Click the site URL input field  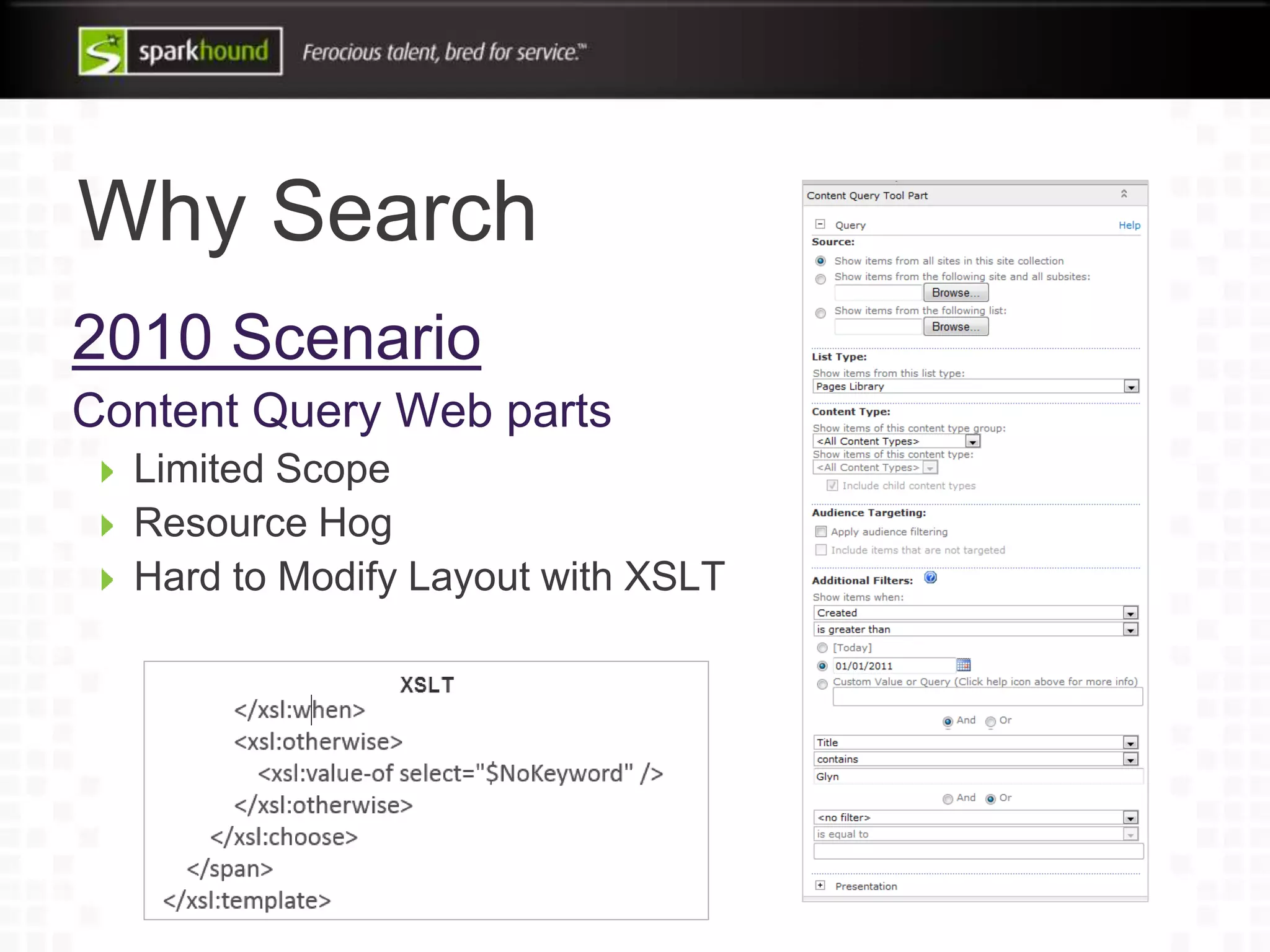(878, 293)
